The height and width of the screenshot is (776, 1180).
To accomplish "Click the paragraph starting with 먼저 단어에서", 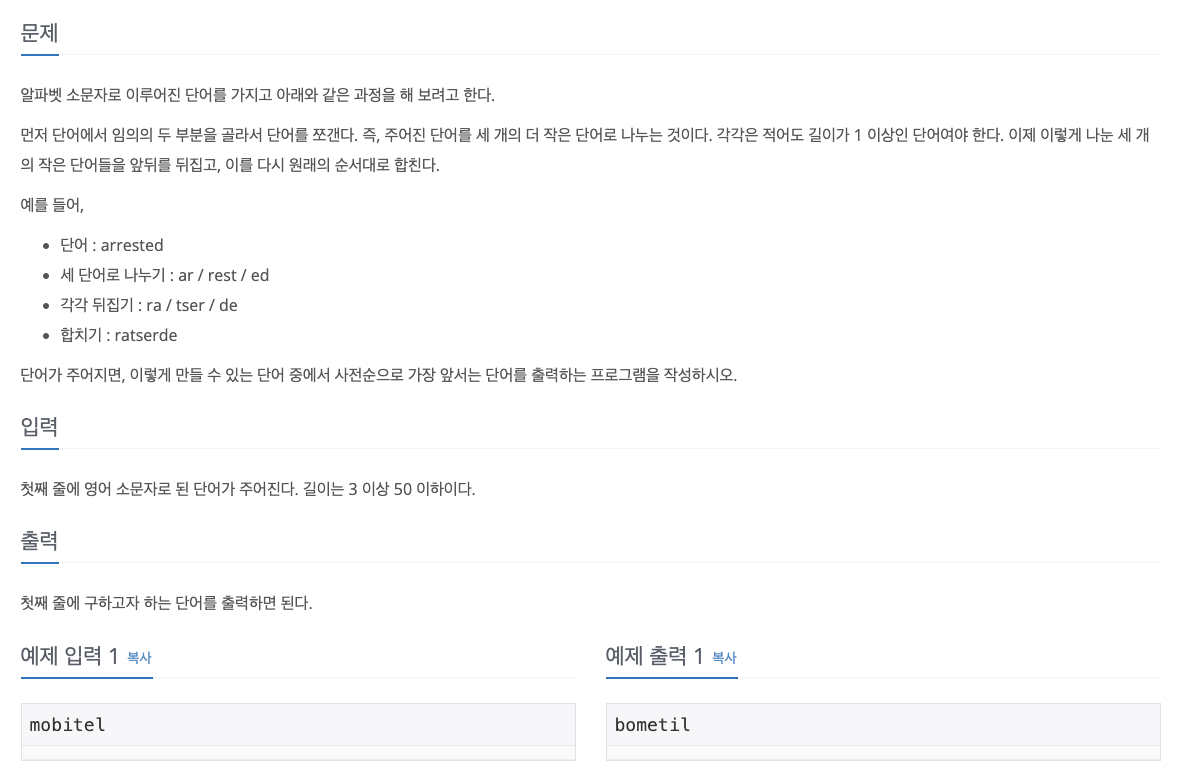I will point(585,150).
